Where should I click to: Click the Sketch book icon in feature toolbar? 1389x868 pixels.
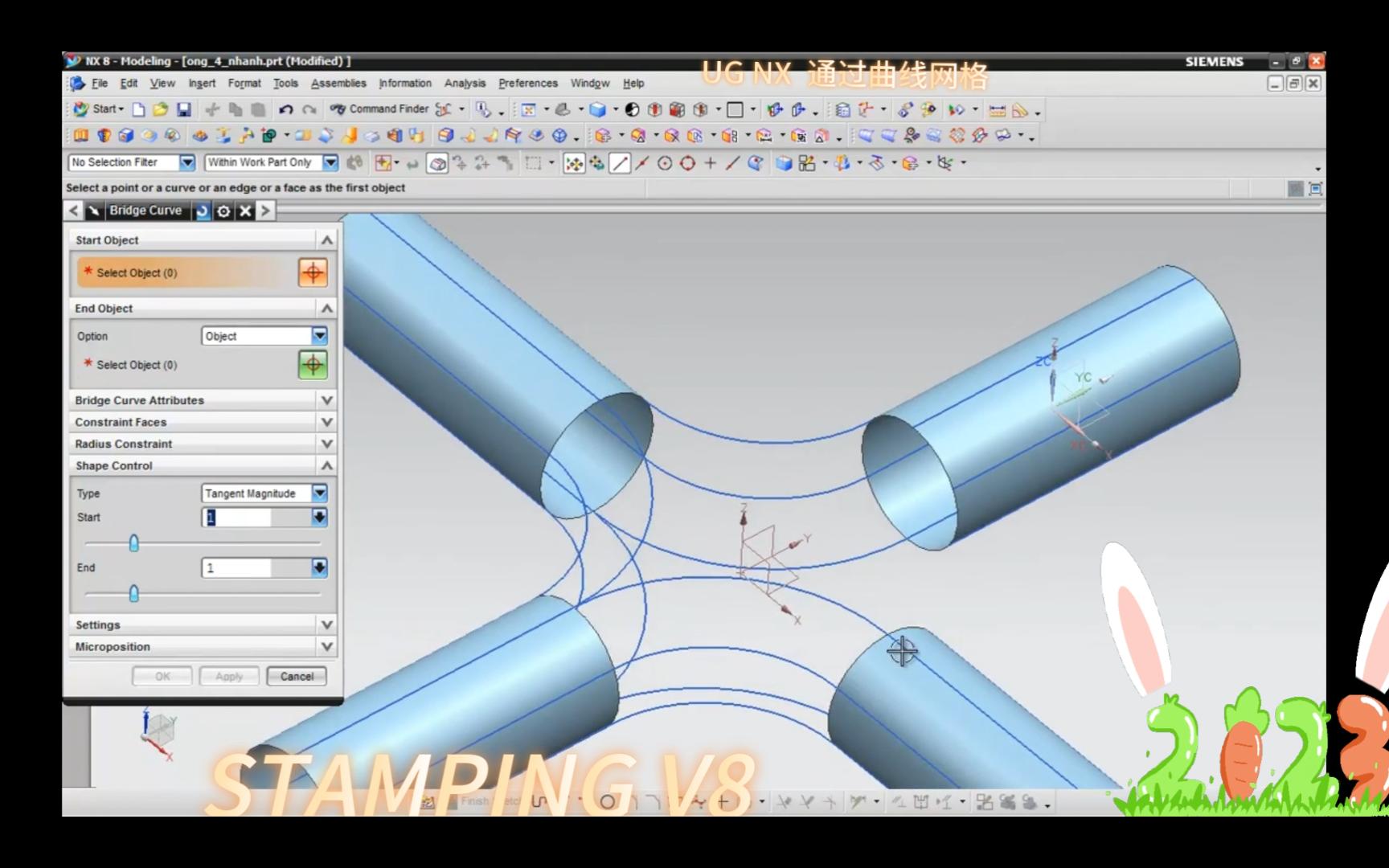(x=81, y=136)
